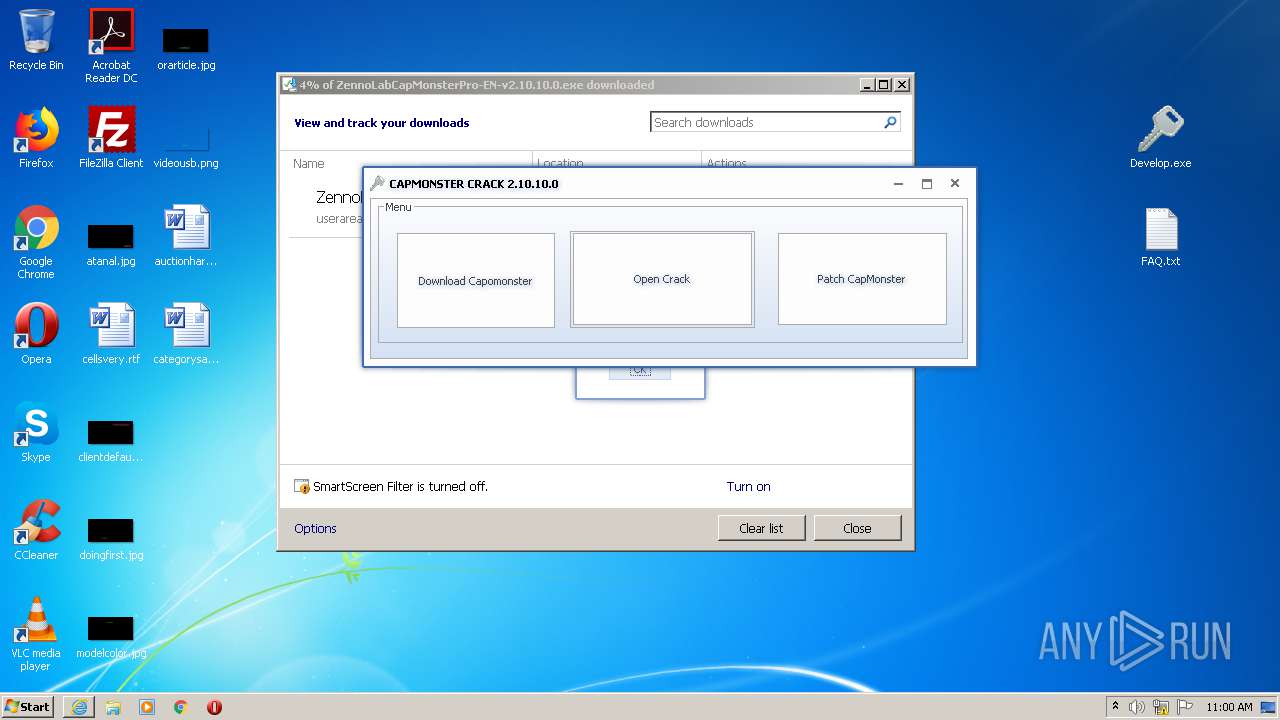Select modelcolor.jpg desktop file
This screenshot has height=720, width=1280.
pos(111,636)
